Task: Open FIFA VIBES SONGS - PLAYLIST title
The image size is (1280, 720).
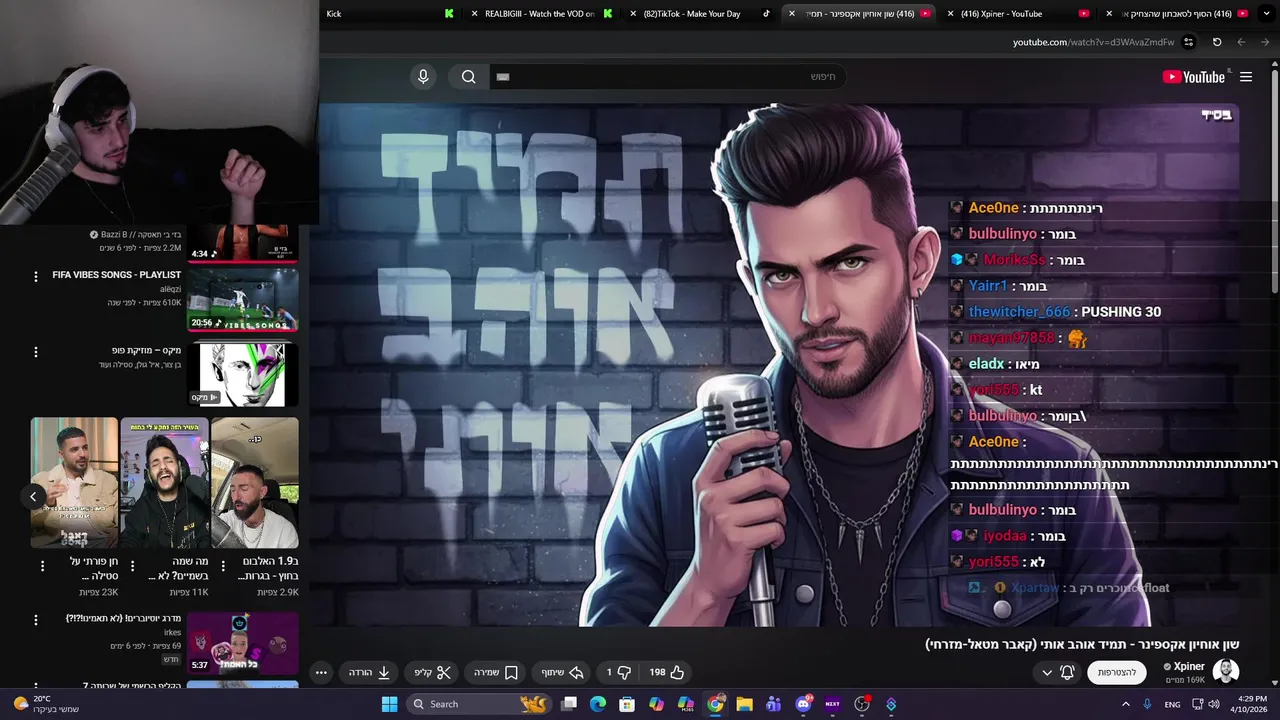Action: pyautogui.click(x=117, y=275)
